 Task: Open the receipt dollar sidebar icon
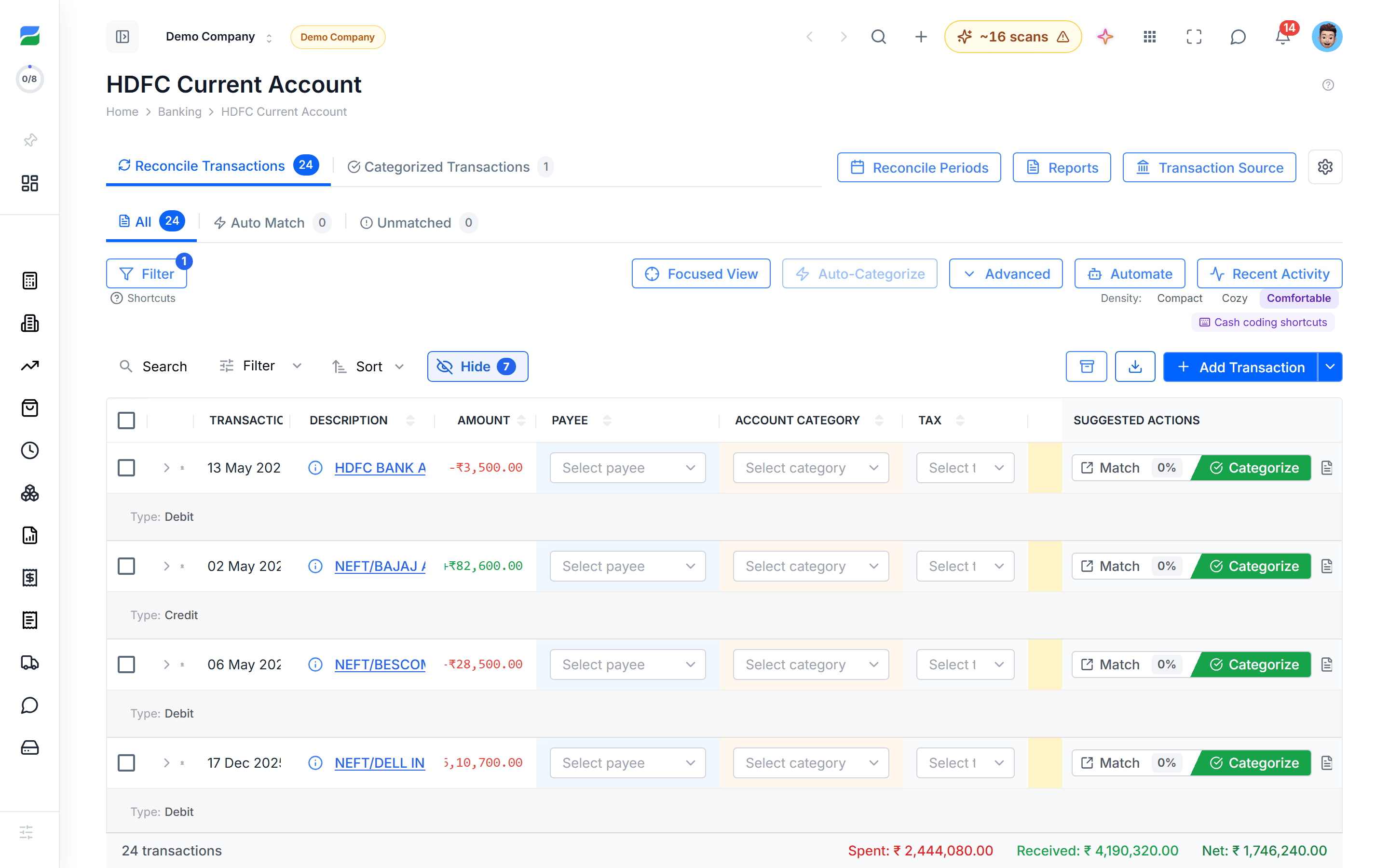[29, 578]
